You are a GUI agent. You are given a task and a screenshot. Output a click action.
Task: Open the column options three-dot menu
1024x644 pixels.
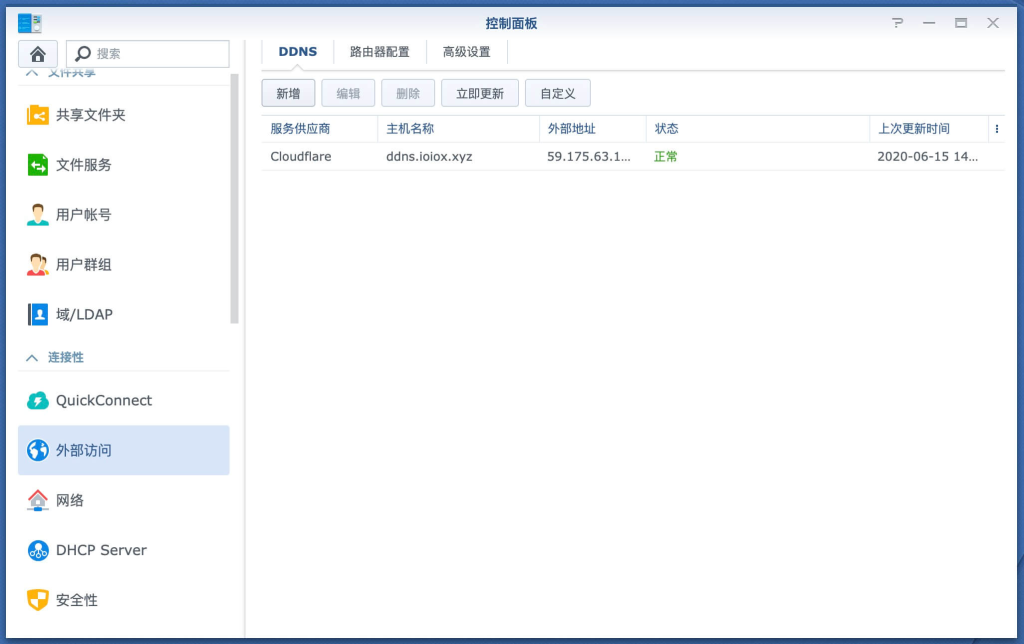tap(997, 129)
